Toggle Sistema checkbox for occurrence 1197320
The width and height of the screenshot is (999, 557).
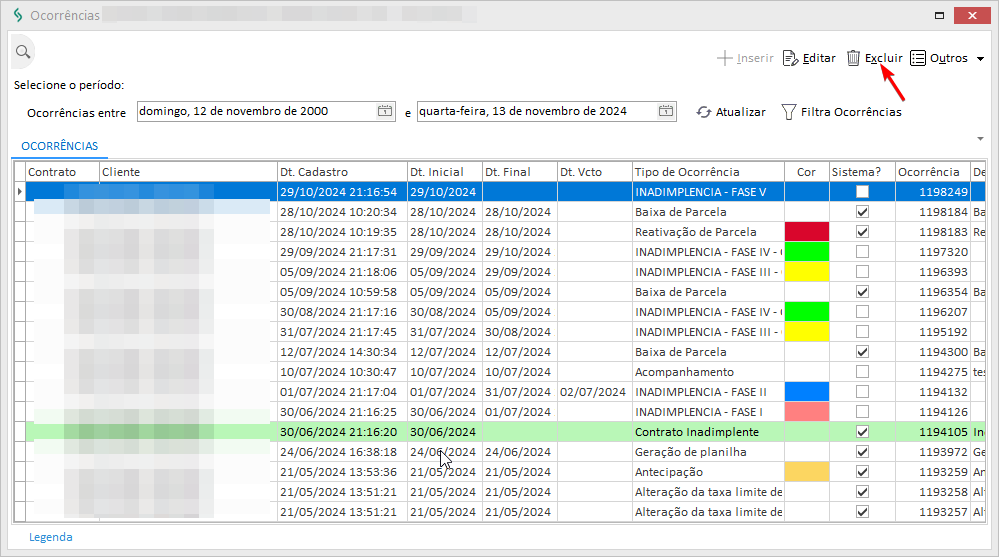pos(862,252)
